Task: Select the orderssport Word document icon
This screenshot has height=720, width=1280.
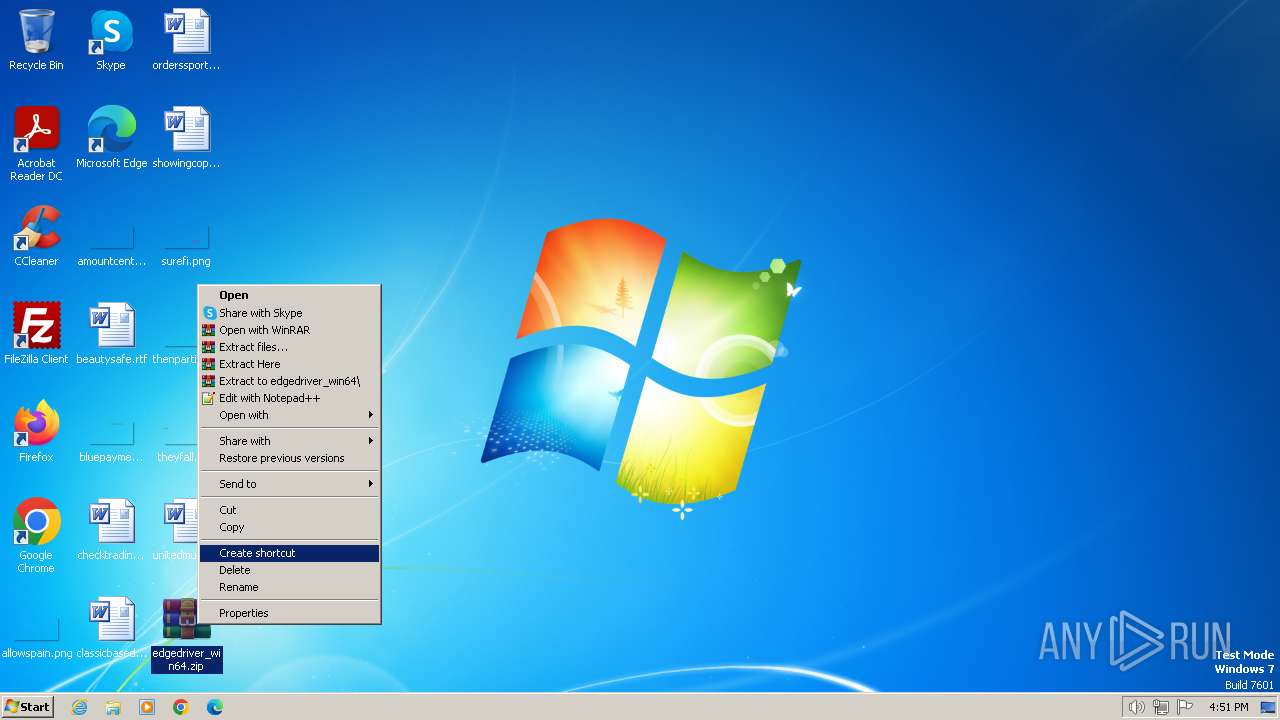Action: (x=186, y=40)
